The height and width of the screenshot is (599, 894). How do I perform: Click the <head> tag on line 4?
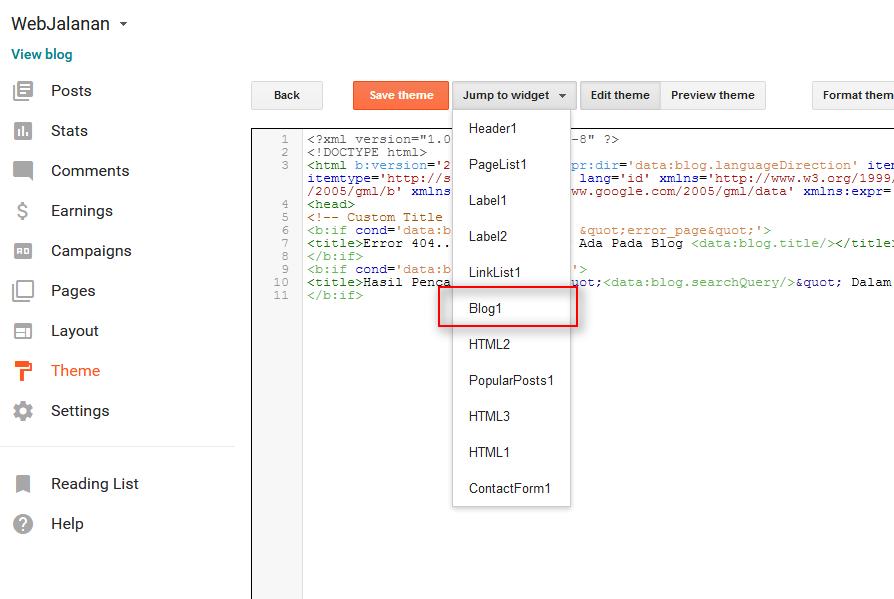(x=331, y=204)
